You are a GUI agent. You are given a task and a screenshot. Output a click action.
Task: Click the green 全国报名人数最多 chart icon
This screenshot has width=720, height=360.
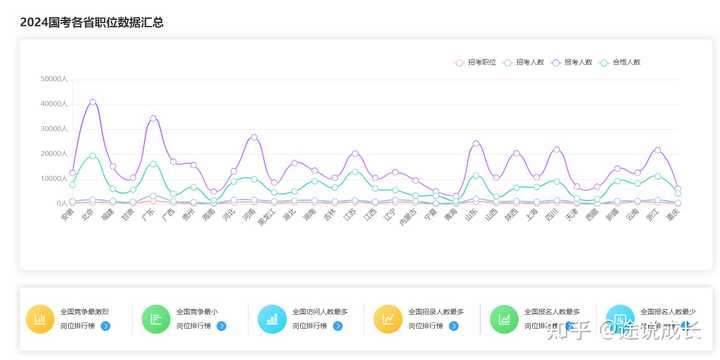click(505, 319)
